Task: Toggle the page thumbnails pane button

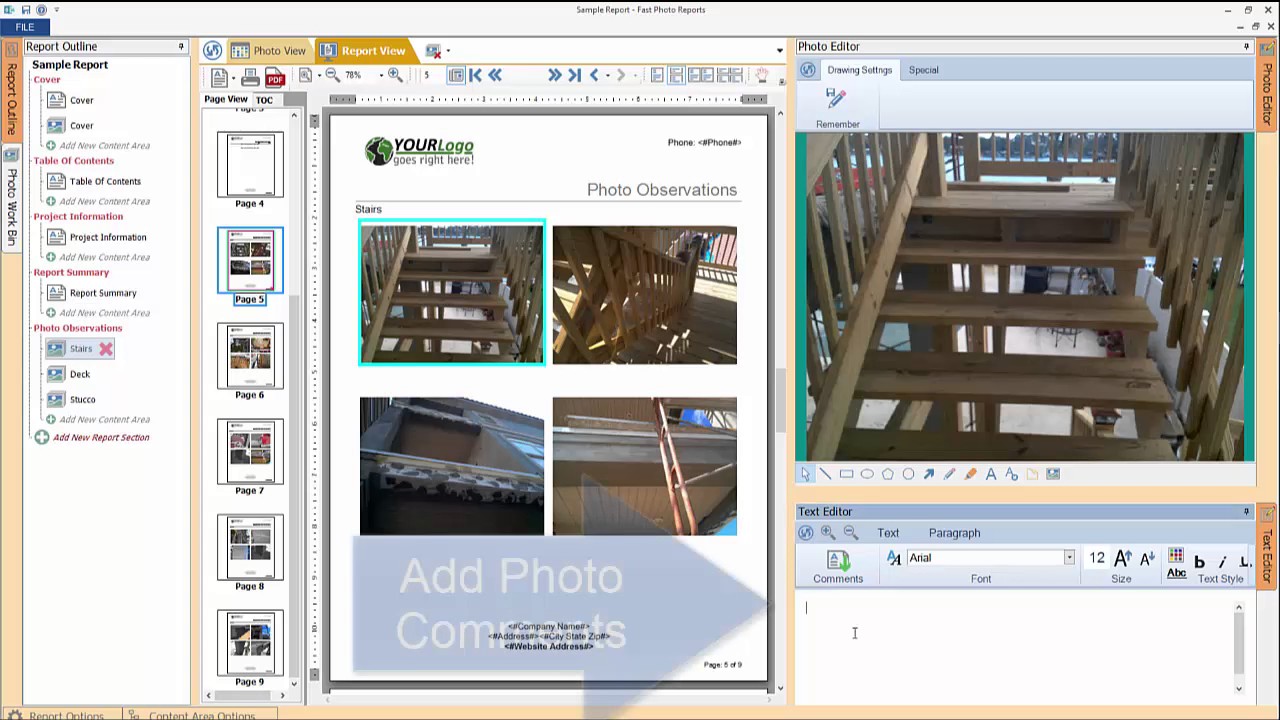Action: tap(457, 75)
